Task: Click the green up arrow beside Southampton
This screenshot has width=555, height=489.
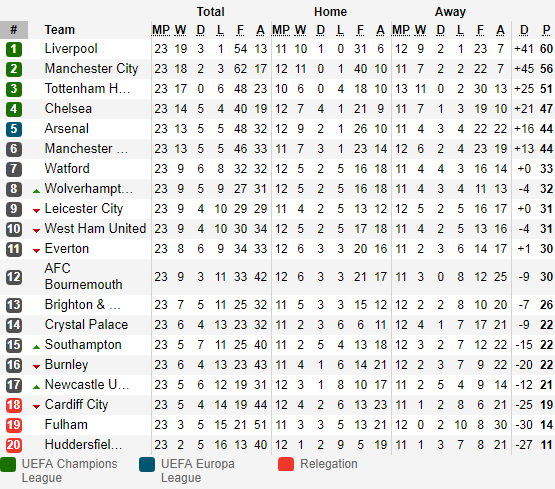Action: click(36, 347)
